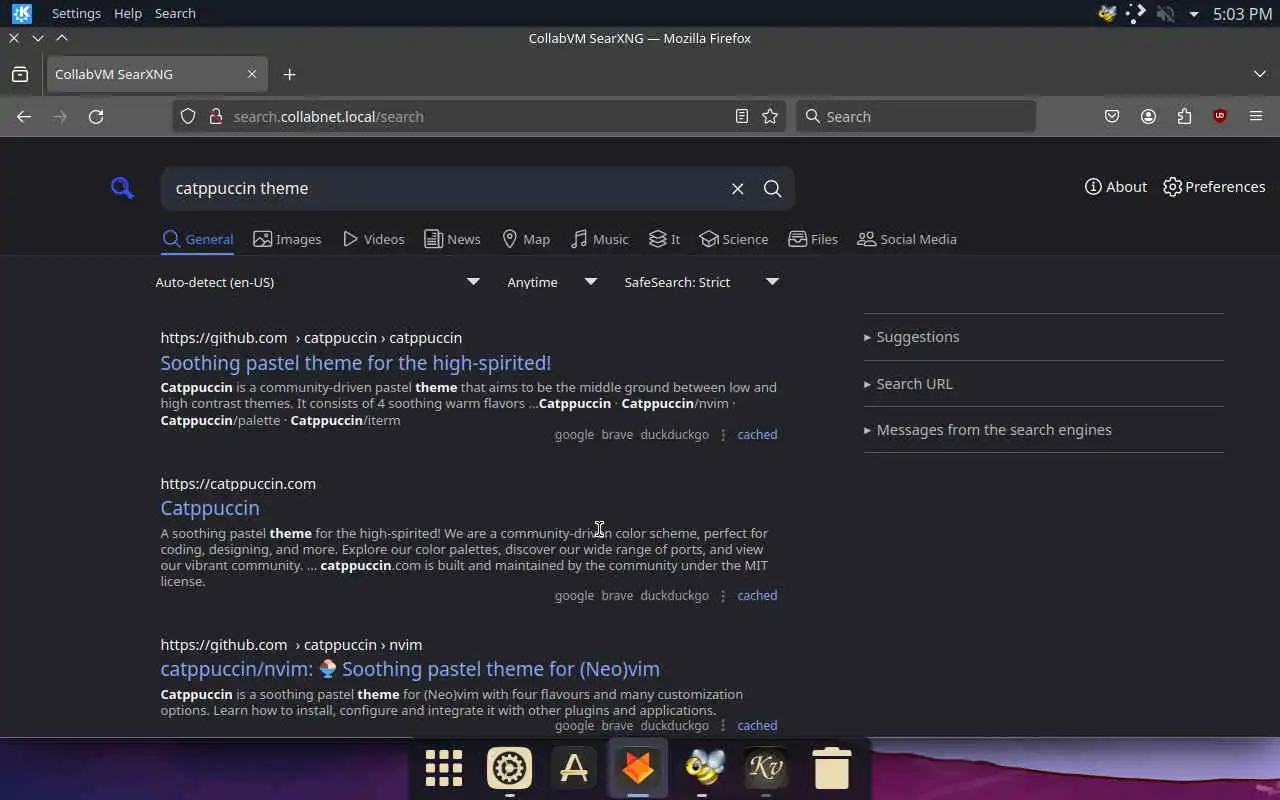
Task: Switch to the Files category
Action: click(x=813, y=239)
